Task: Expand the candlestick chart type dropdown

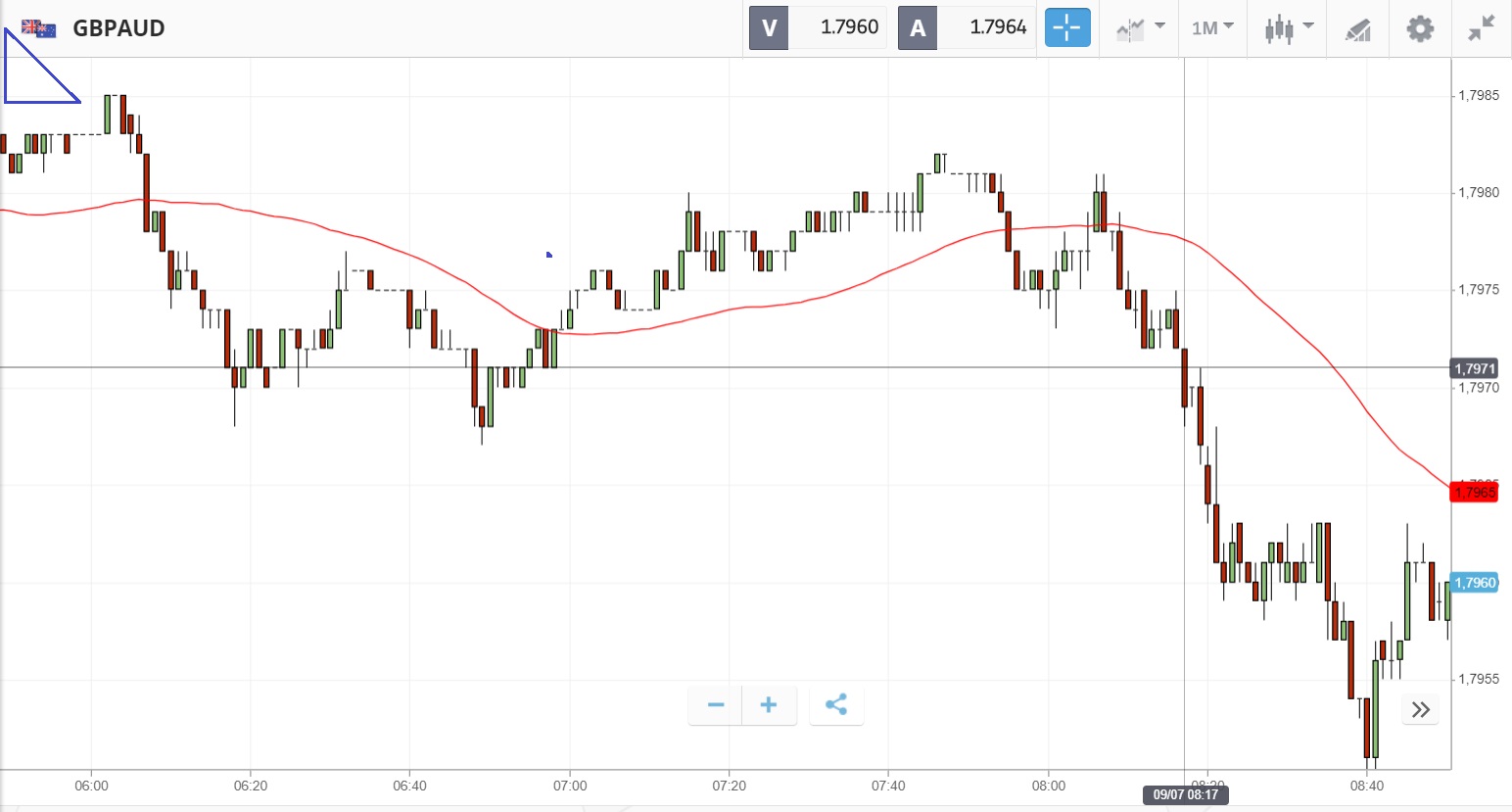Action: [1288, 27]
